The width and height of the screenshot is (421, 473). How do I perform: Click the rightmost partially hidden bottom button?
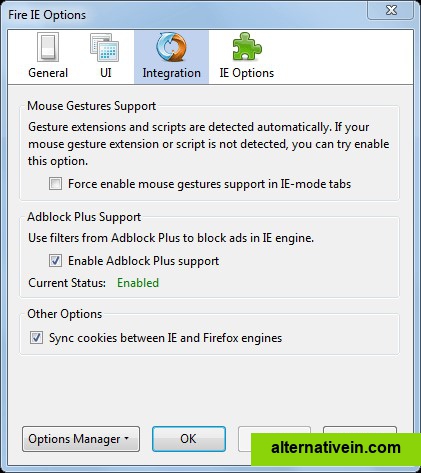coord(360,430)
